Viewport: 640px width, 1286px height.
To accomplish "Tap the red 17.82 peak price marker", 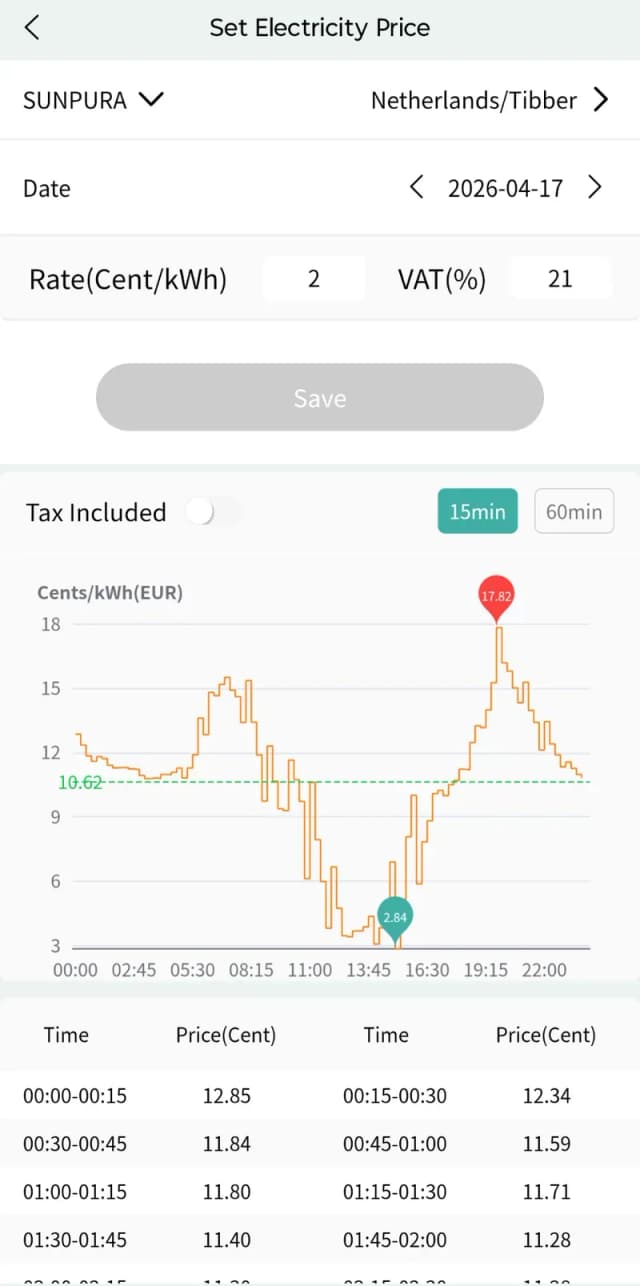I will 497,596.
